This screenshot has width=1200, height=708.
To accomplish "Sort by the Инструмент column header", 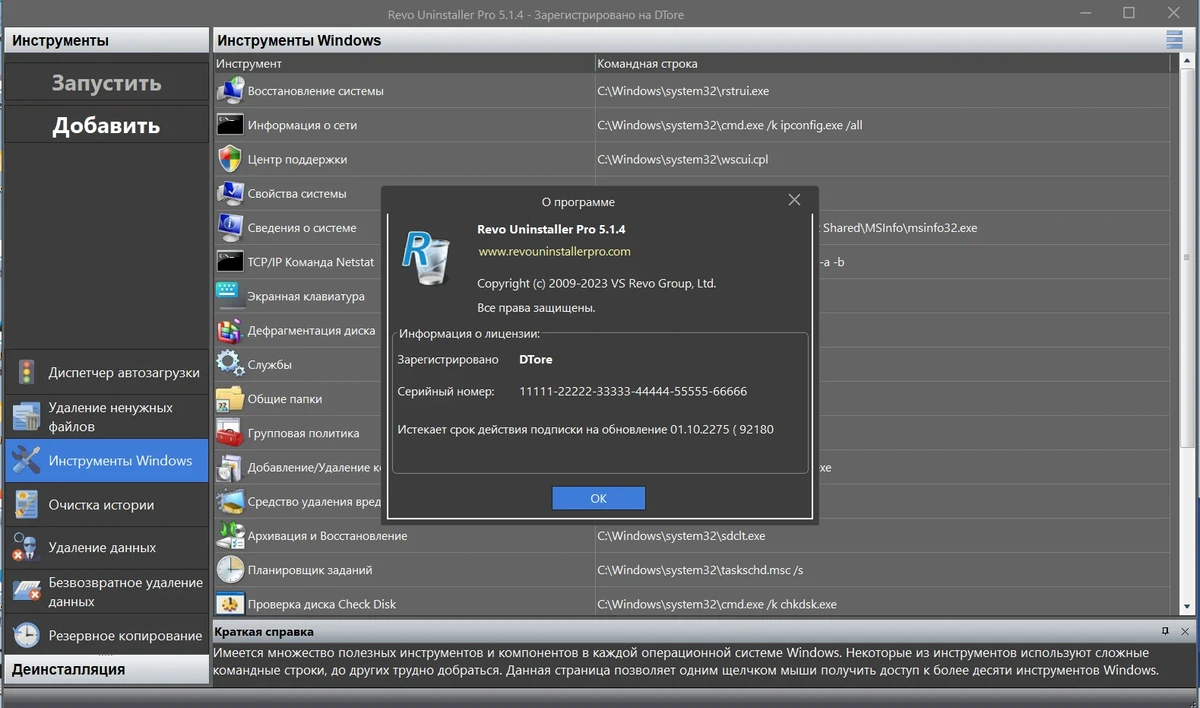I will coord(404,64).
